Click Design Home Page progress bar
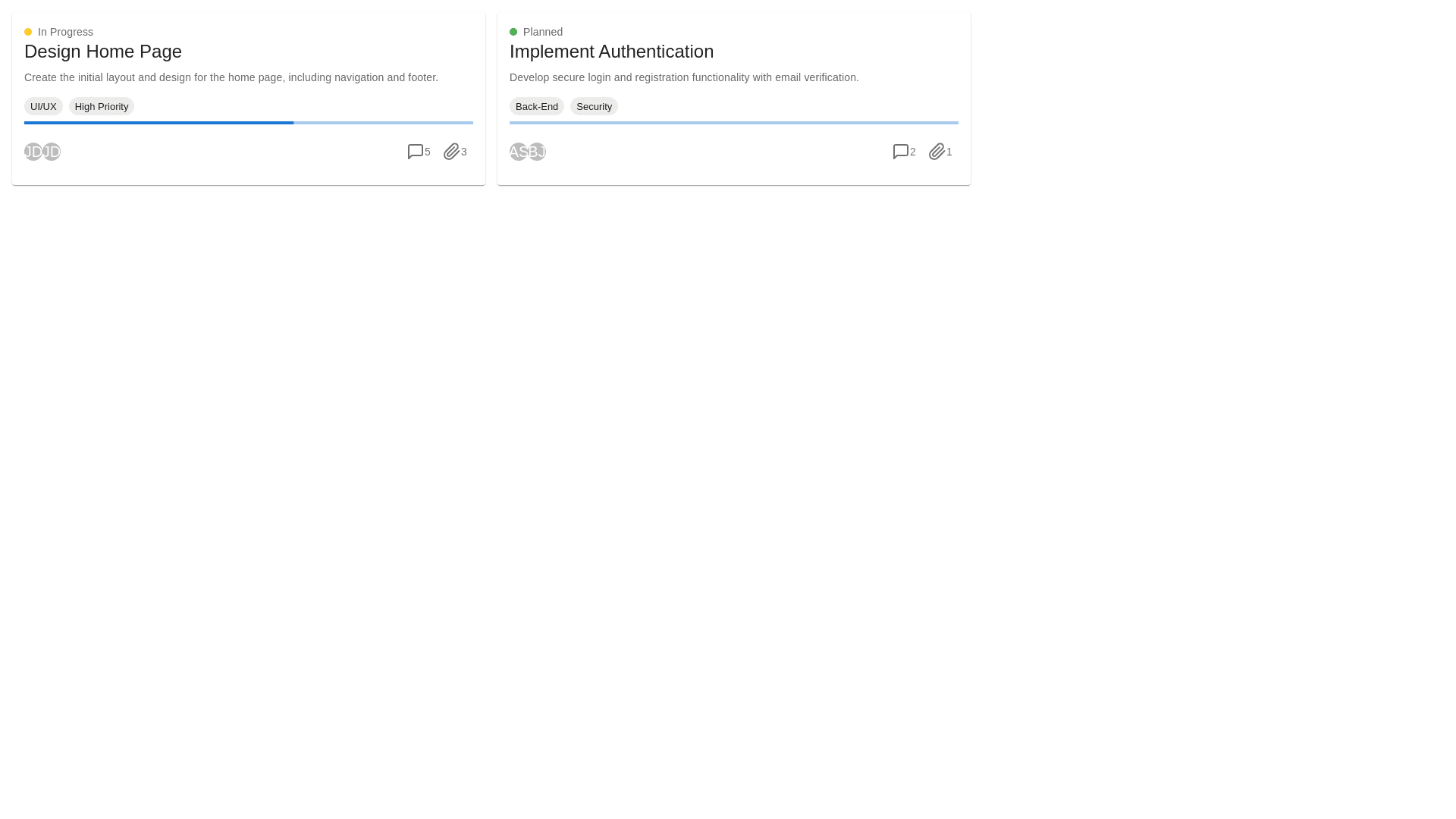Screen dimensions: 1456x819 (x=249, y=122)
